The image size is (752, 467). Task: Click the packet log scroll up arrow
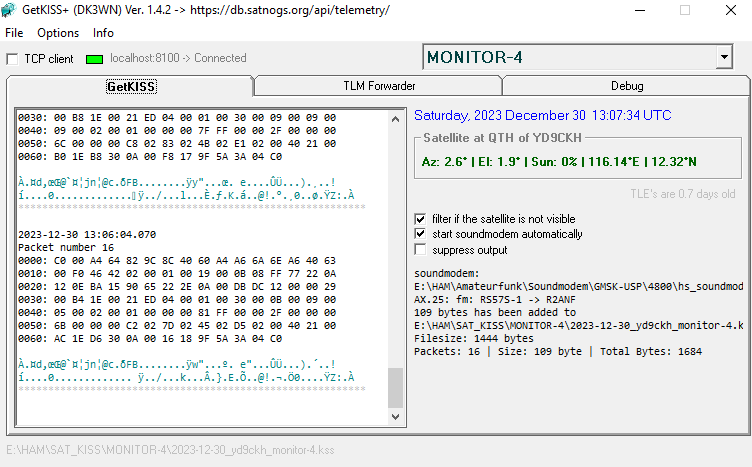tap(395, 119)
